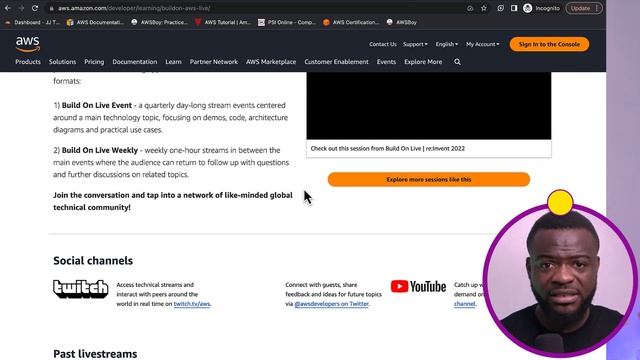Click the bookmark star icon in the address bar

point(484,8)
